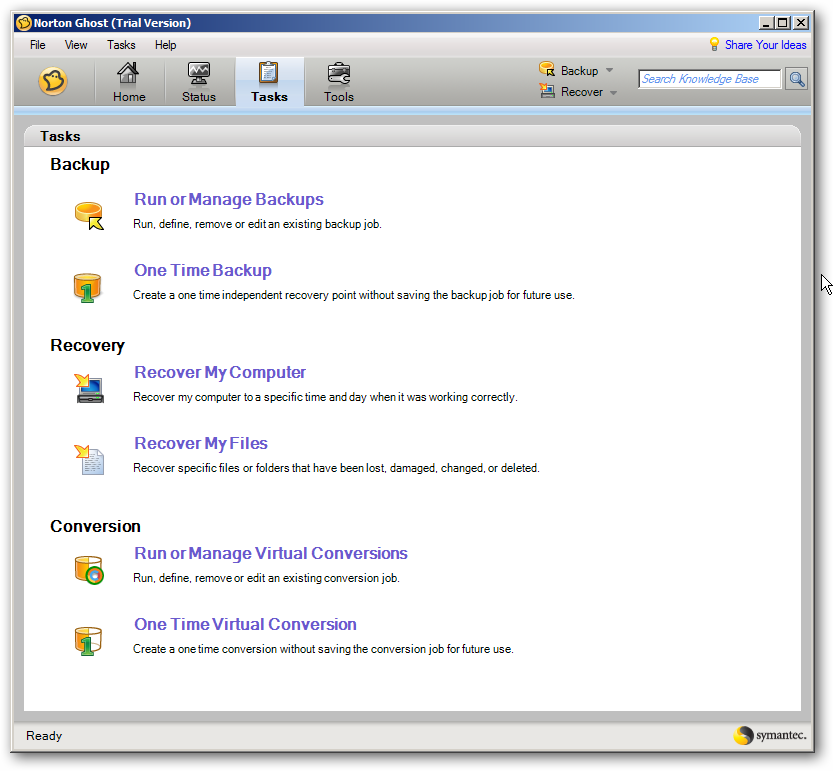
Task: Click the Ready status bar text
Action: 44,736
